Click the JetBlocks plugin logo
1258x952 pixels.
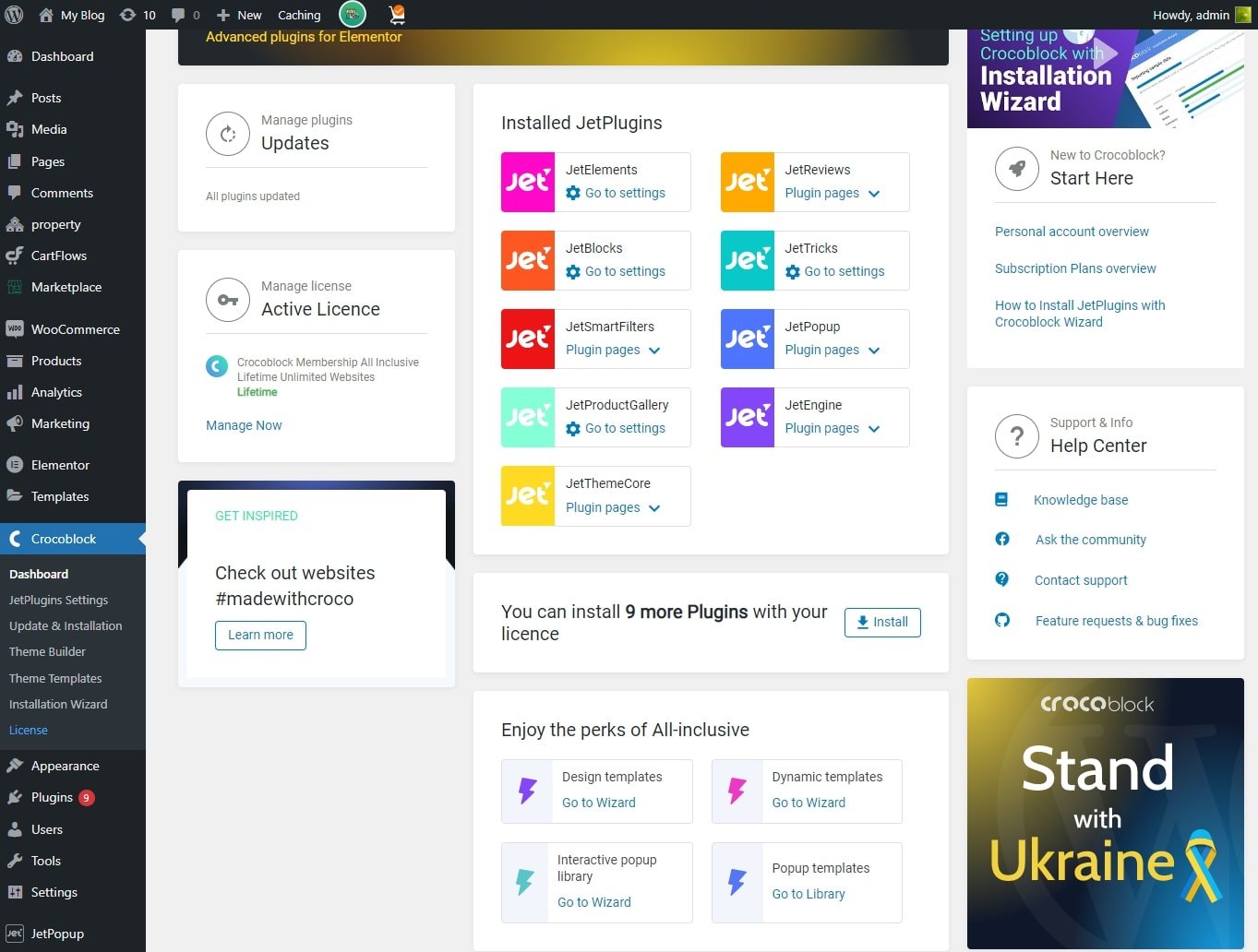(528, 261)
